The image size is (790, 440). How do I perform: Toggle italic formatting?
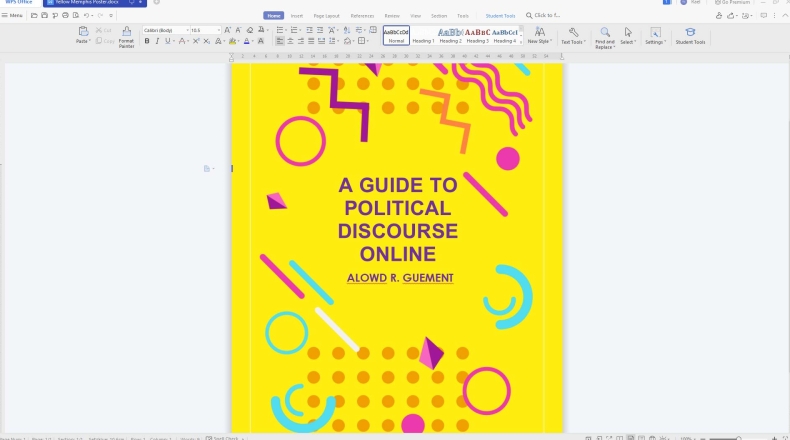click(157, 41)
